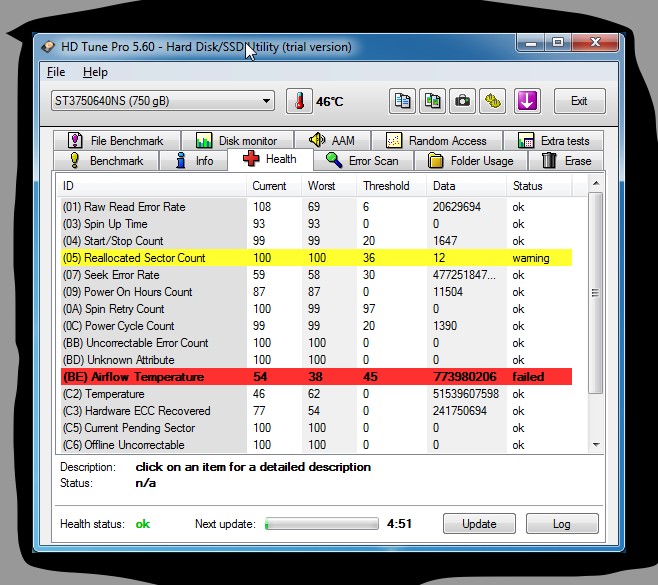
Task: Maximize the HD Tune Pro window
Action: click(x=558, y=42)
